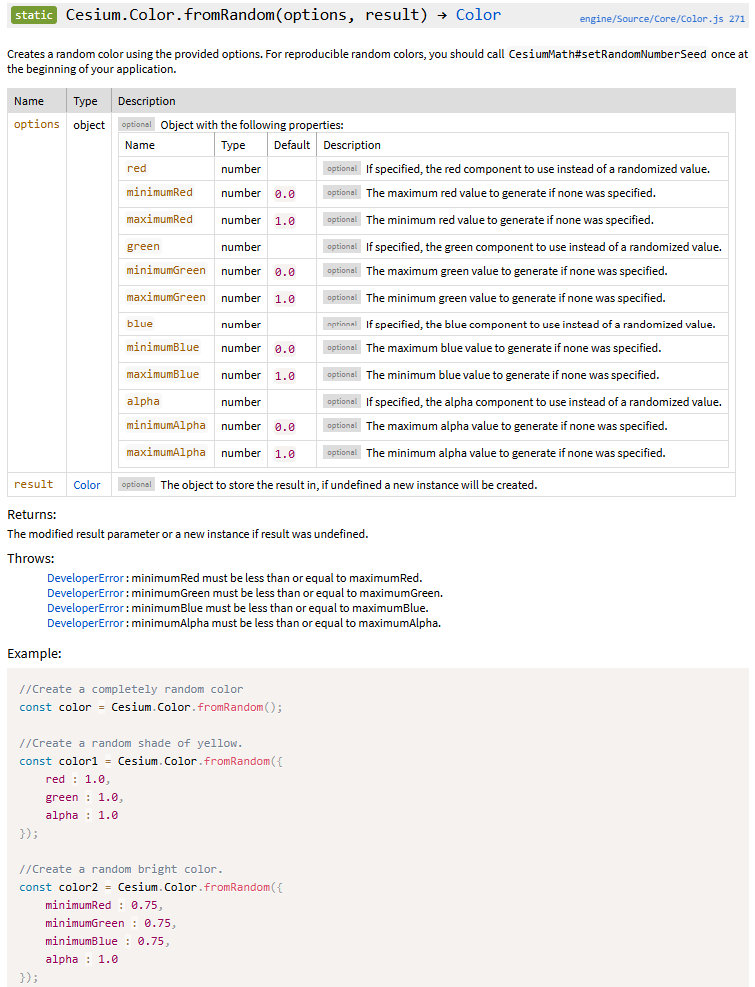
Task: Select the blue property name
Action: [139, 324]
